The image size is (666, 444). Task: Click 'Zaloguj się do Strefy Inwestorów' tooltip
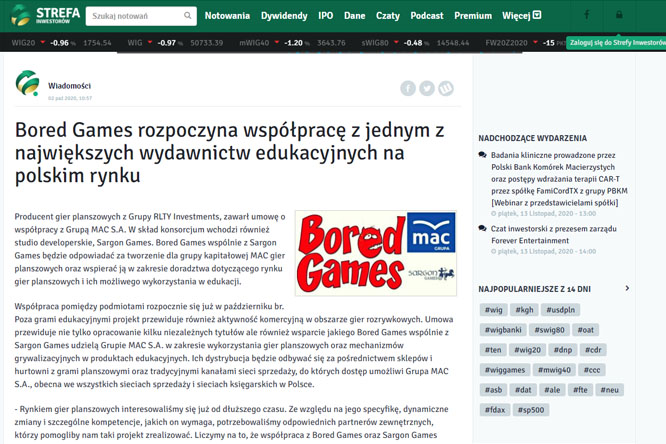(616, 42)
